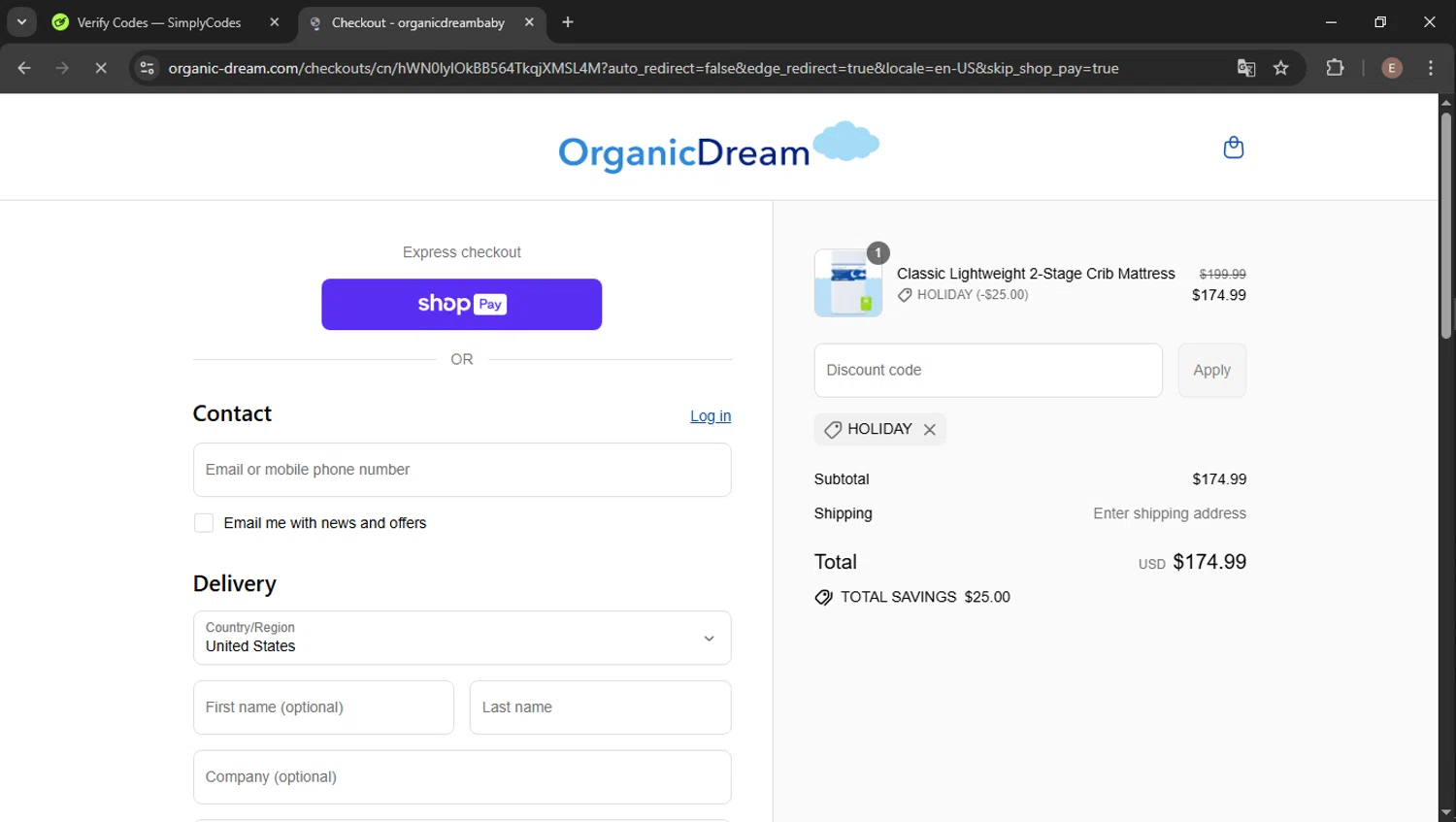Minimize the Chrome window
The width and height of the screenshot is (1456, 822).
pos(1331,21)
